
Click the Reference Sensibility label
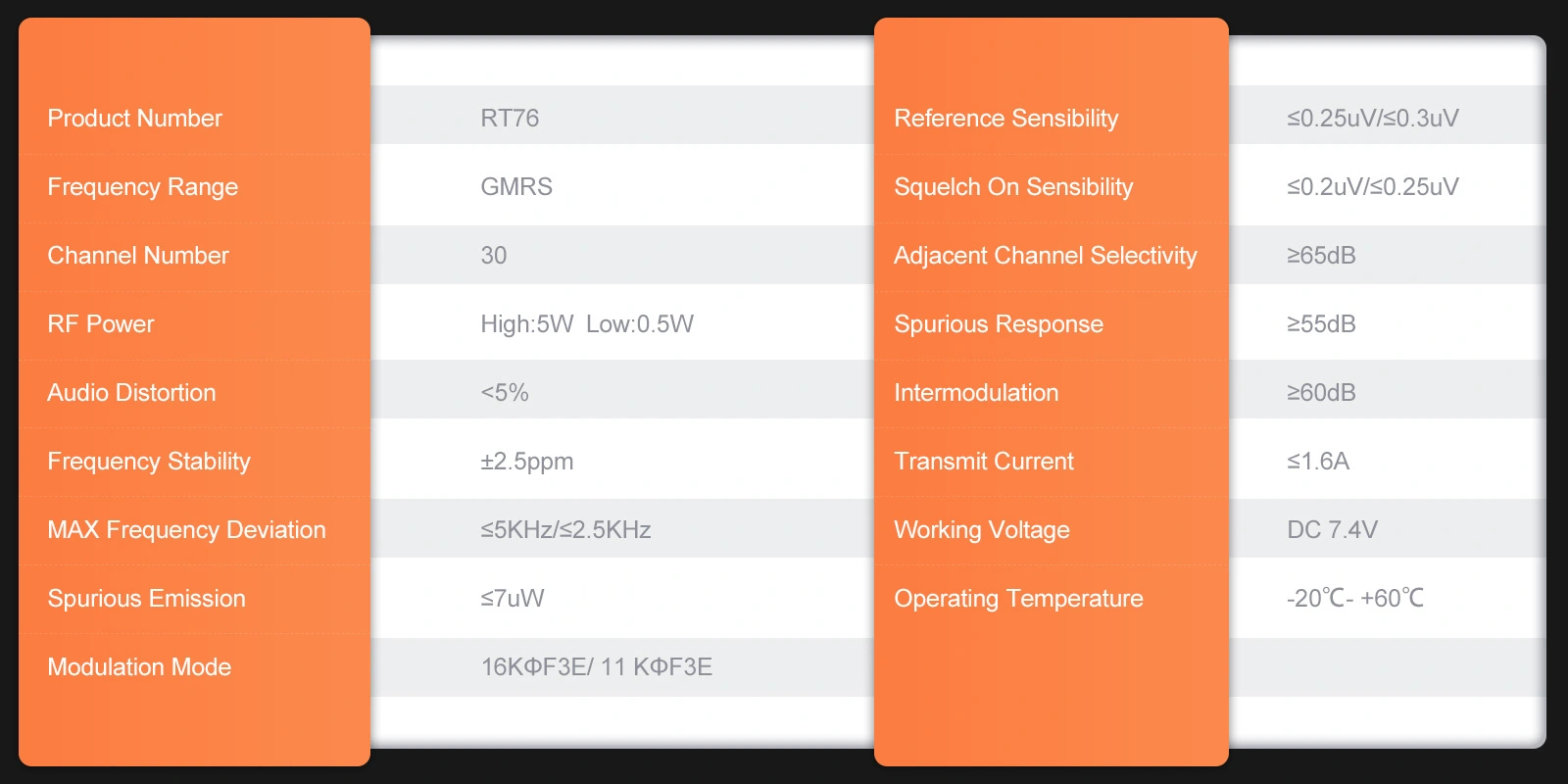click(1005, 119)
